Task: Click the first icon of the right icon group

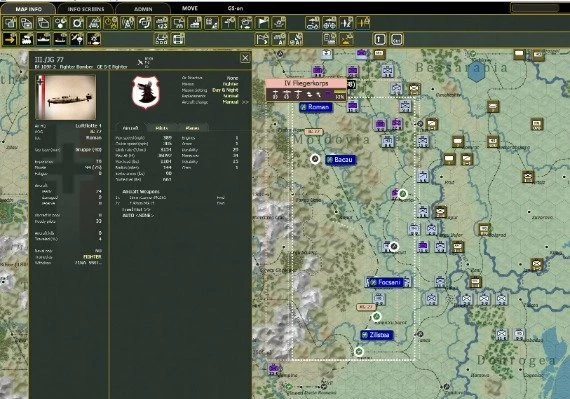Action: [x=313, y=23]
